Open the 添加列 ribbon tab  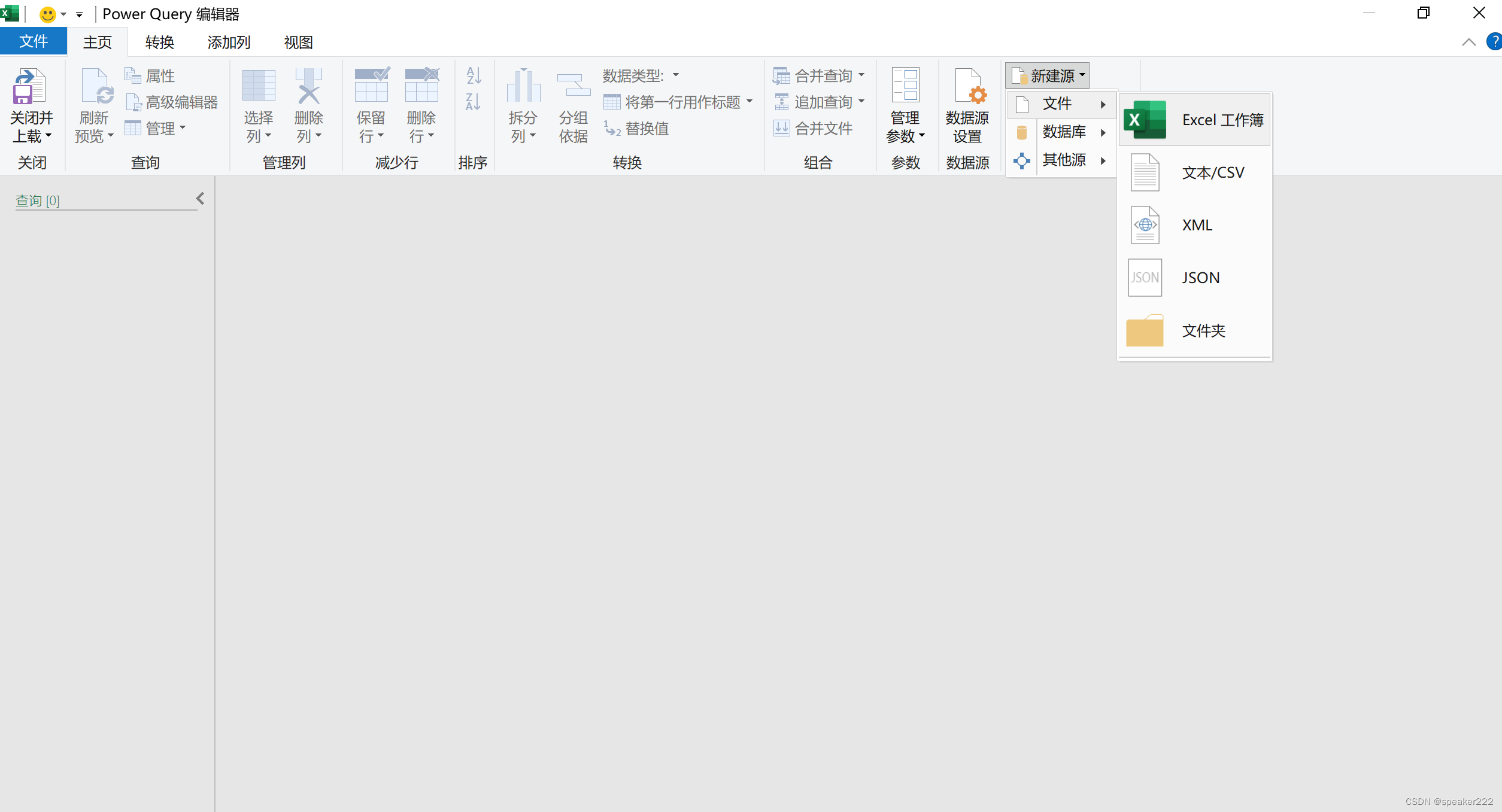tap(229, 42)
